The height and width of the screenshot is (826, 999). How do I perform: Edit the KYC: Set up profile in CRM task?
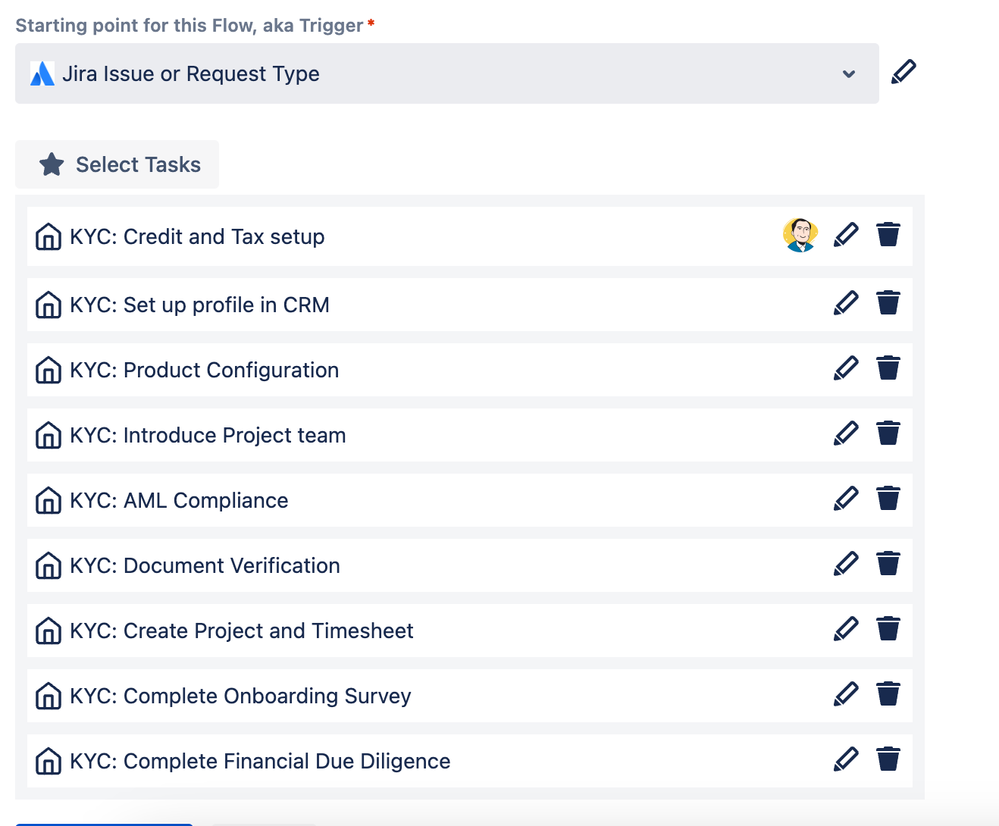point(846,303)
